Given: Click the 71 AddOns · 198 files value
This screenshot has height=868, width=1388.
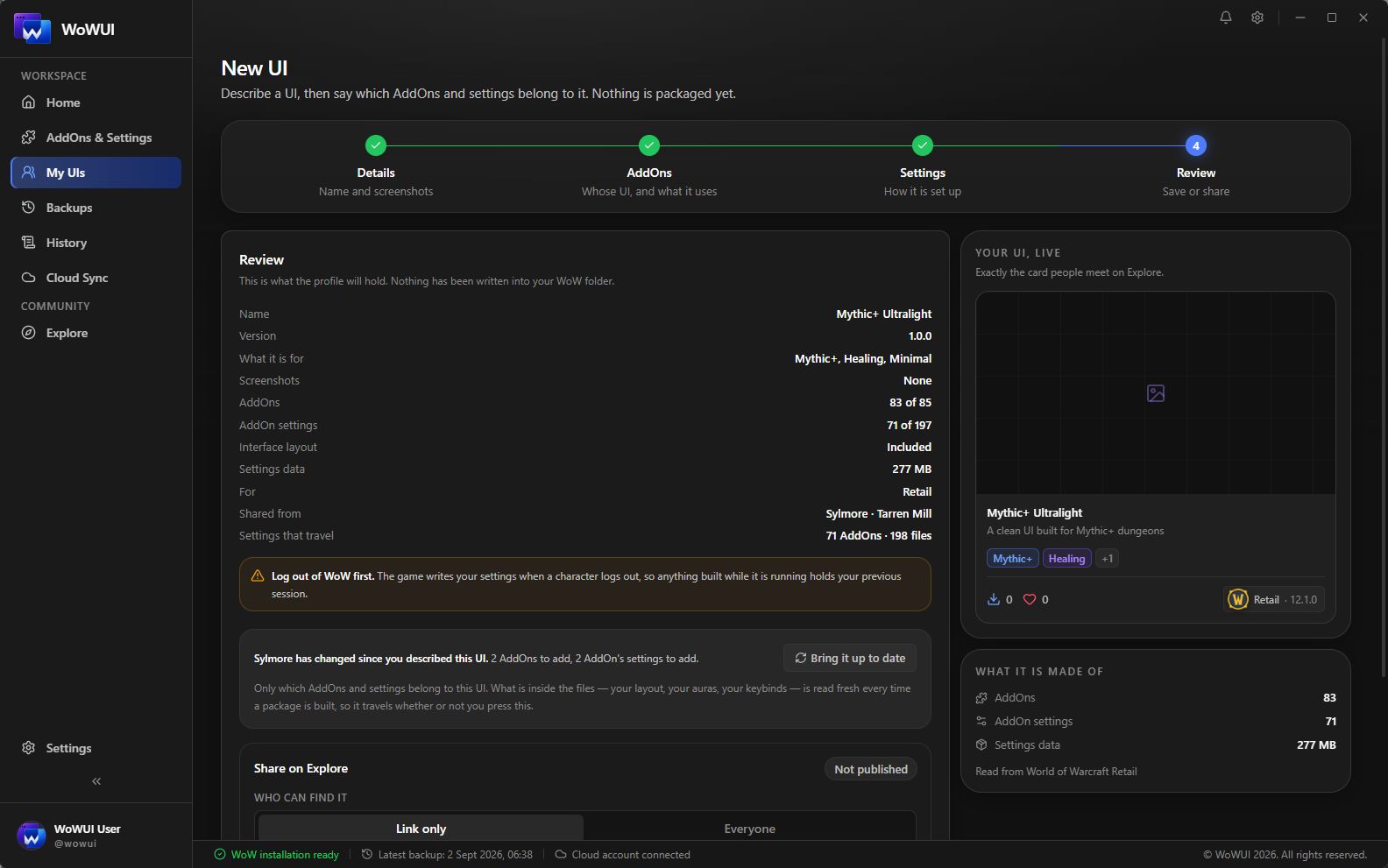Looking at the screenshot, I should [x=878, y=535].
